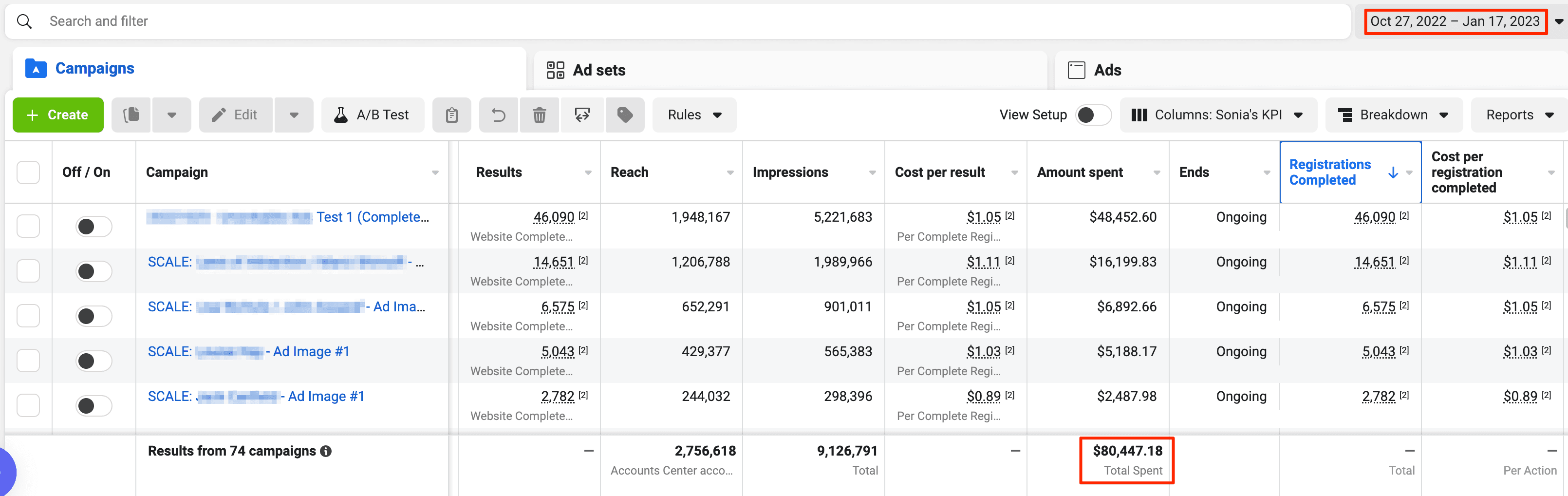Image resolution: width=1568 pixels, height=496 pixels.
Task: Expand the Impressions column header menu
Action: pos(872,173)
